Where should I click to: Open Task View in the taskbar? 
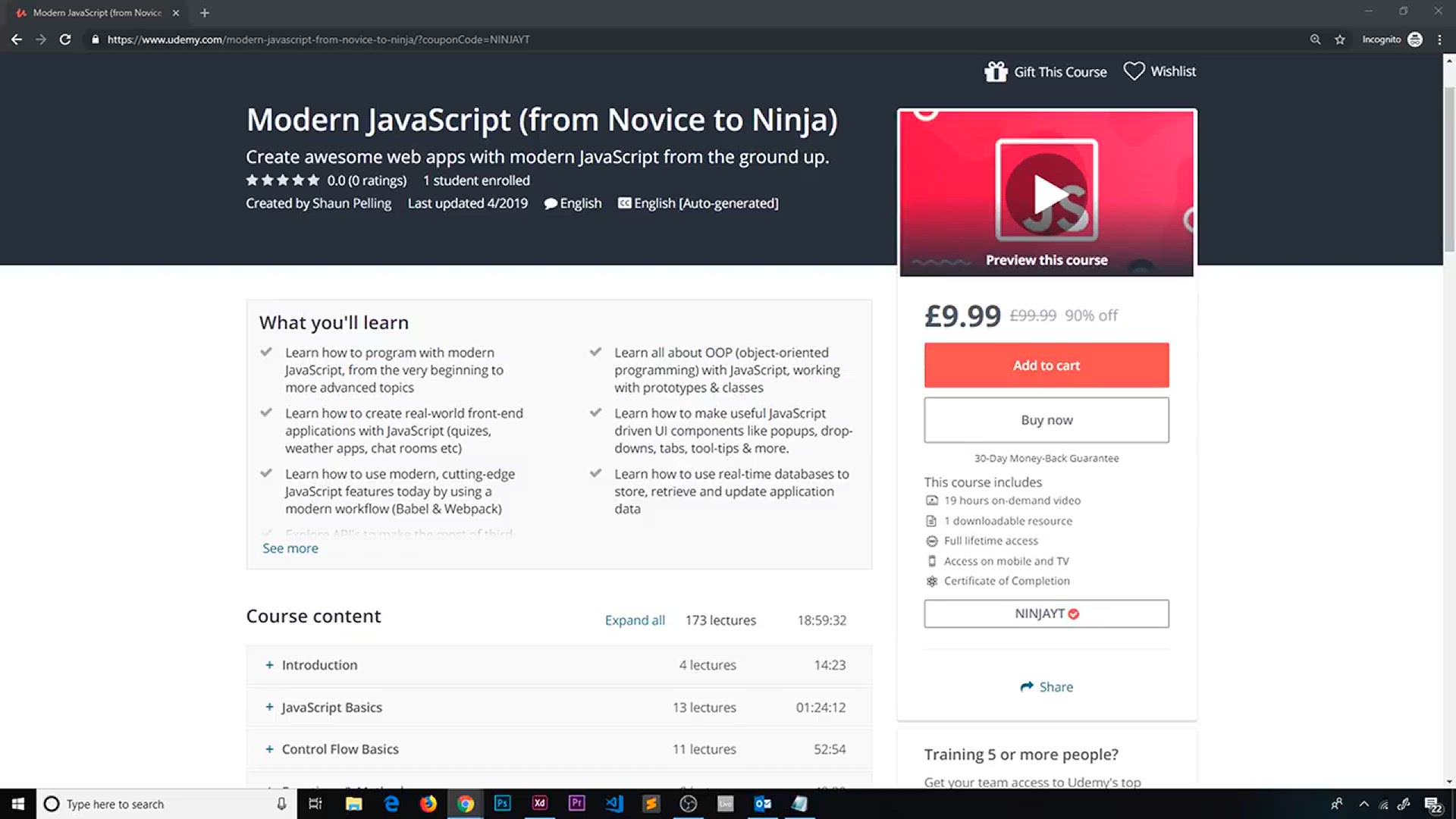coord(315,804)
